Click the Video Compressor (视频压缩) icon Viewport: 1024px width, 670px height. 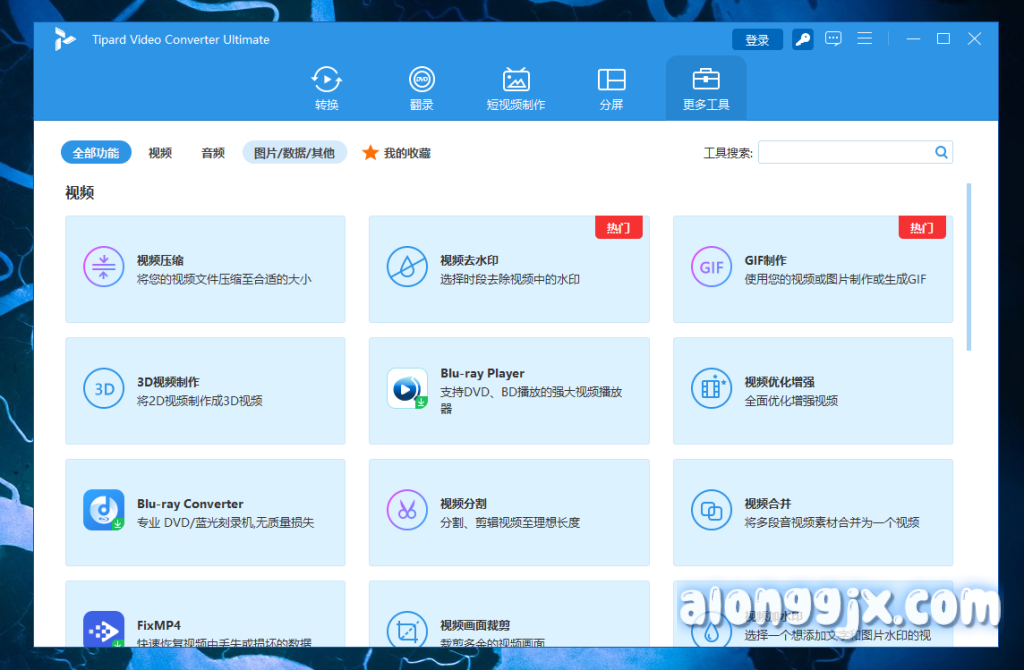click(103, 267)
